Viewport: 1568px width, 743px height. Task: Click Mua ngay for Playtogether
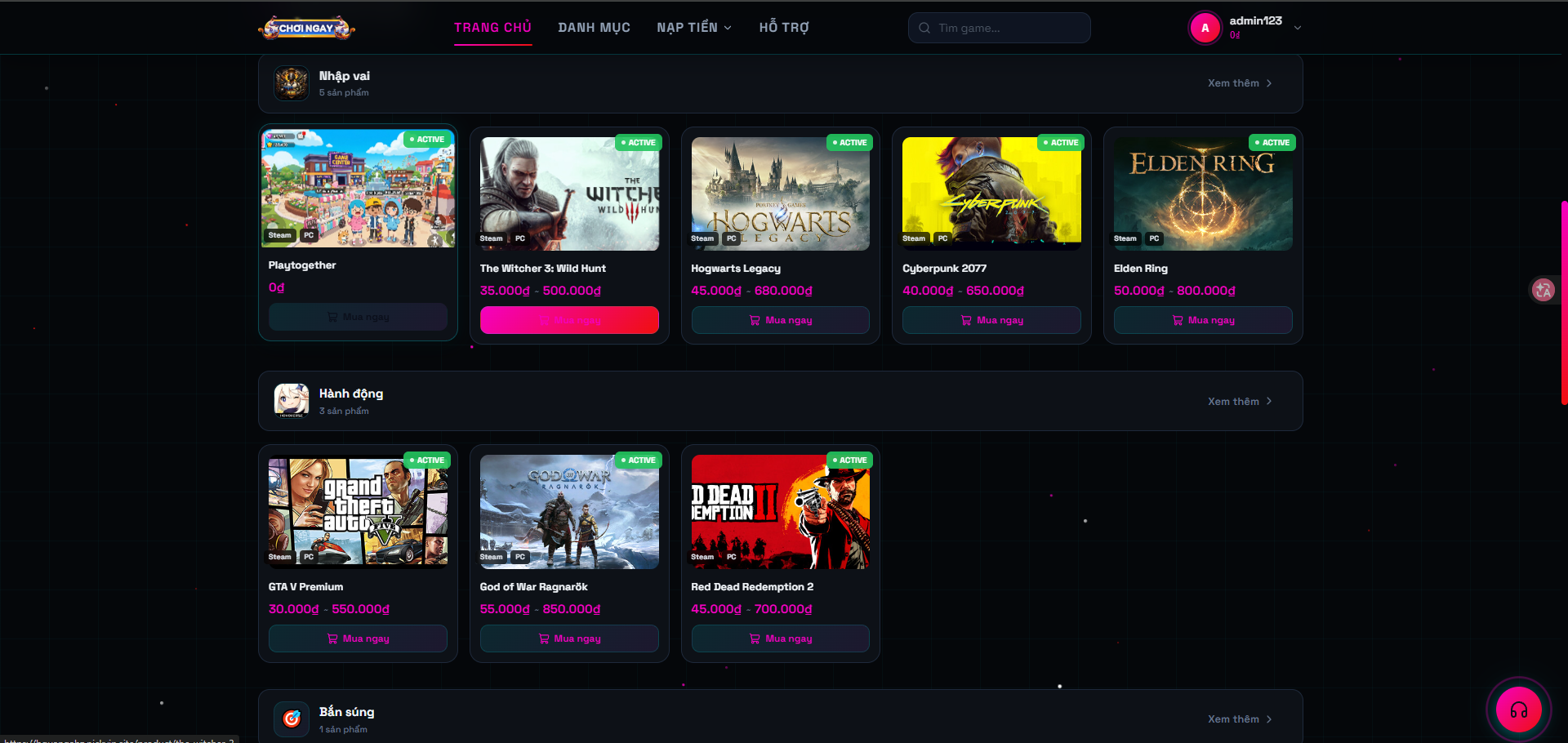pos(358,317)
